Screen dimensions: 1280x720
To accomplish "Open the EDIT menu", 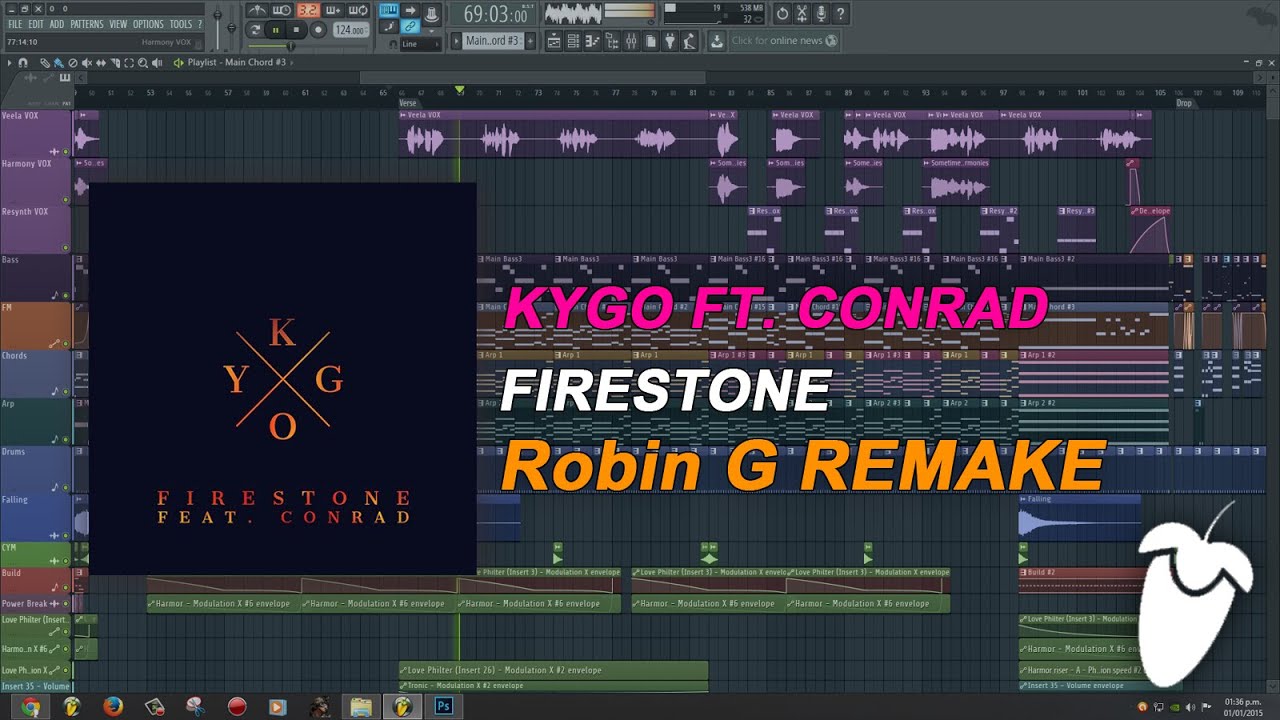I will point(36,24).
